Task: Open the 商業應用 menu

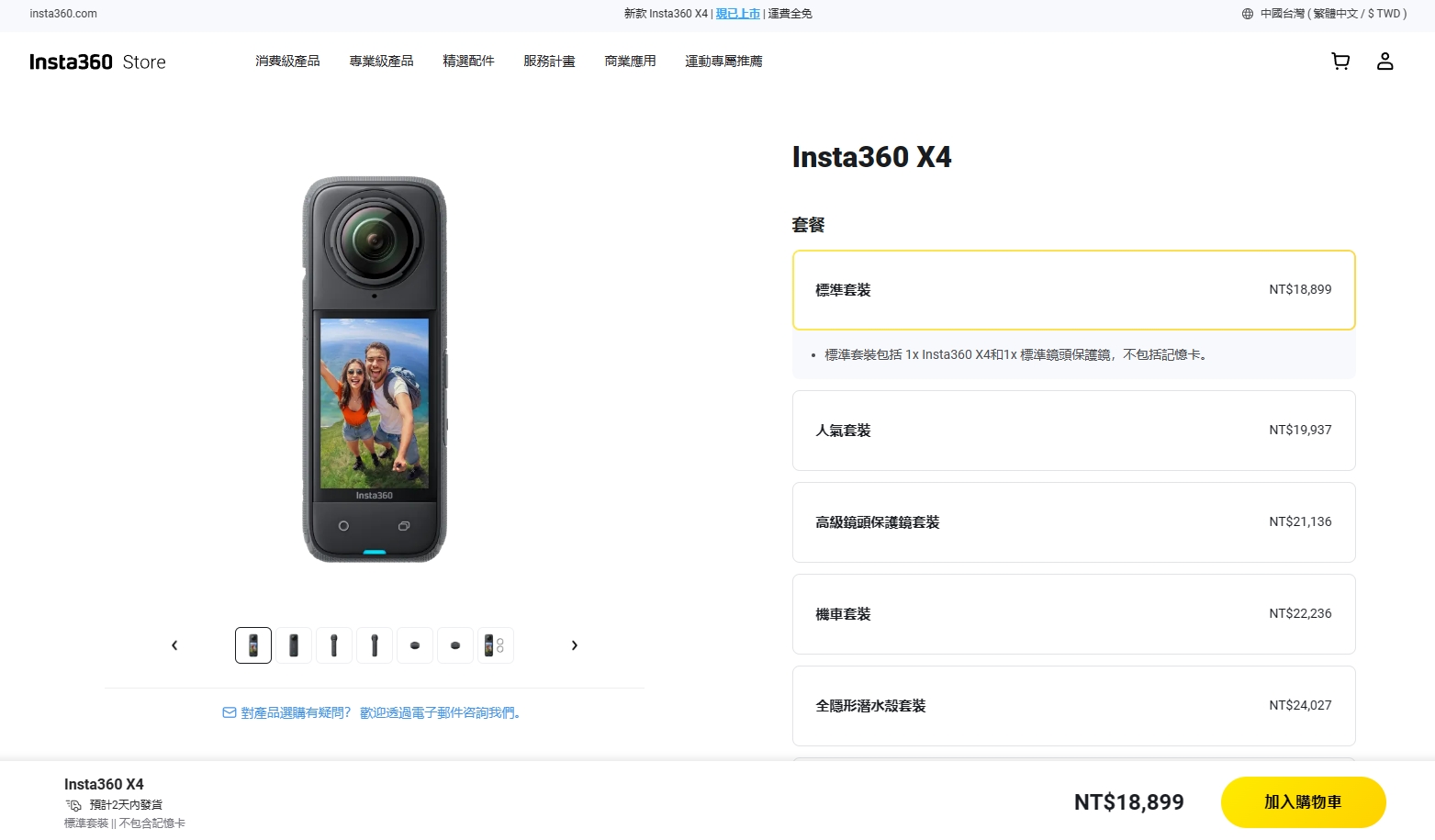Action: pos(630,62)
